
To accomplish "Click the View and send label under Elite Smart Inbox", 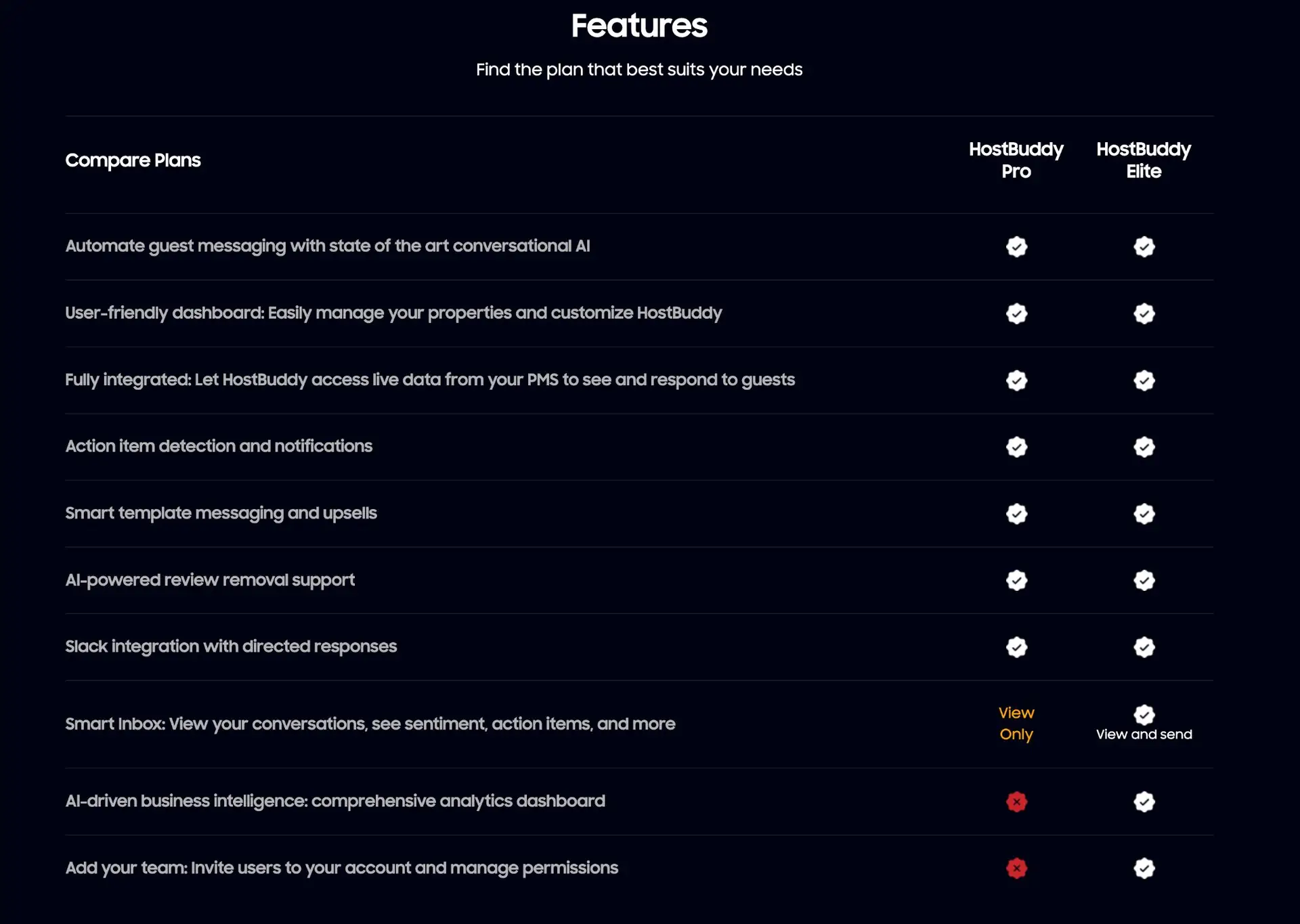I will coord(1143,734).
